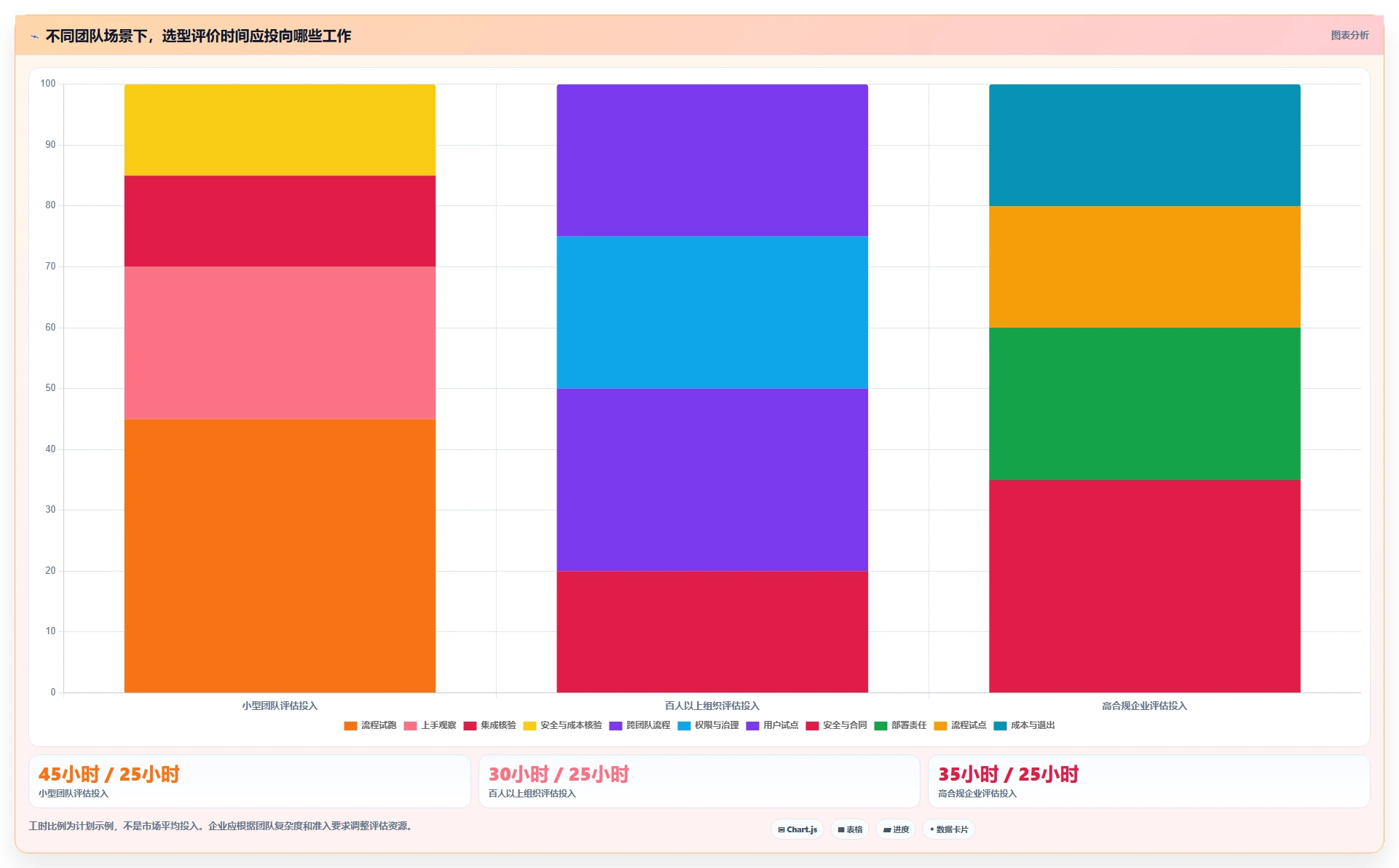Click the x-axis label 百人以上组织评估投入

[712, 706]
